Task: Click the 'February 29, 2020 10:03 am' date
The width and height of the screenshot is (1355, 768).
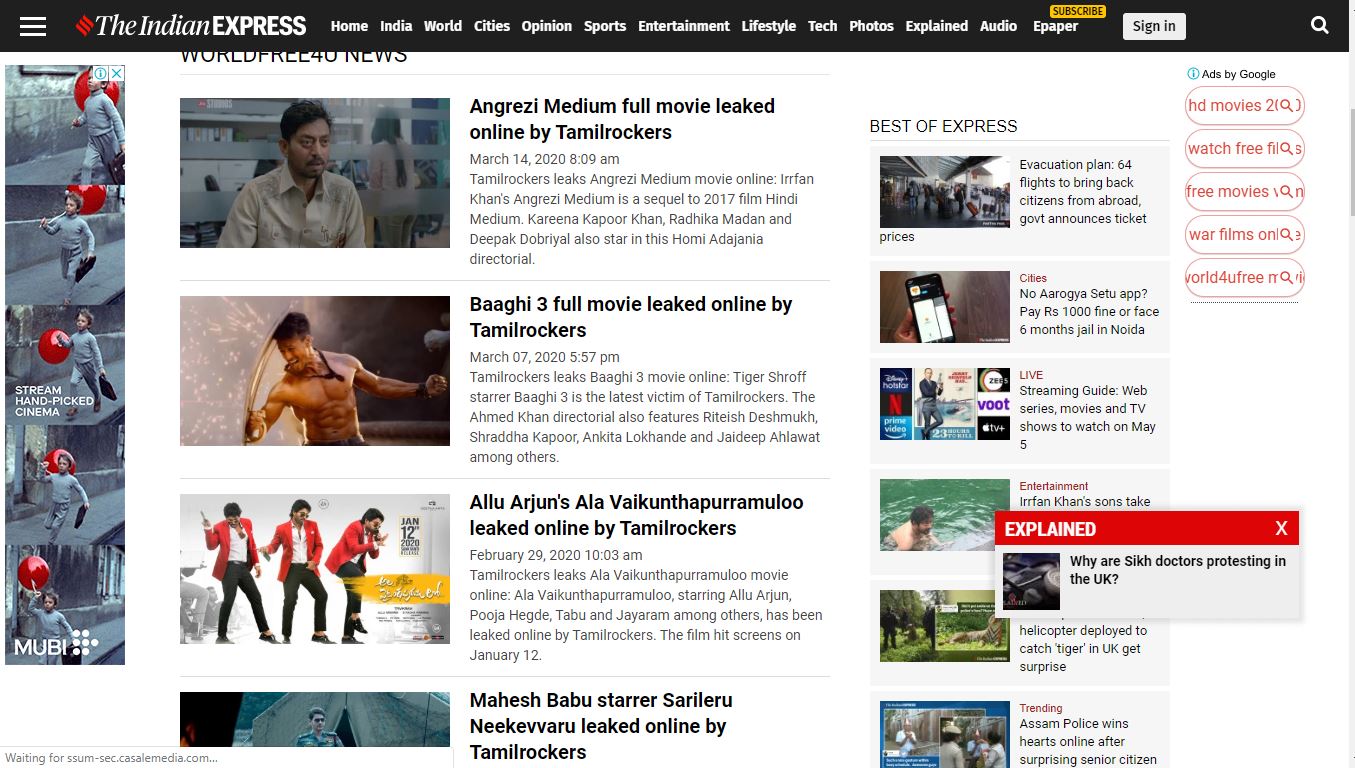Action: pyautogui.click(x=556, y=555)
